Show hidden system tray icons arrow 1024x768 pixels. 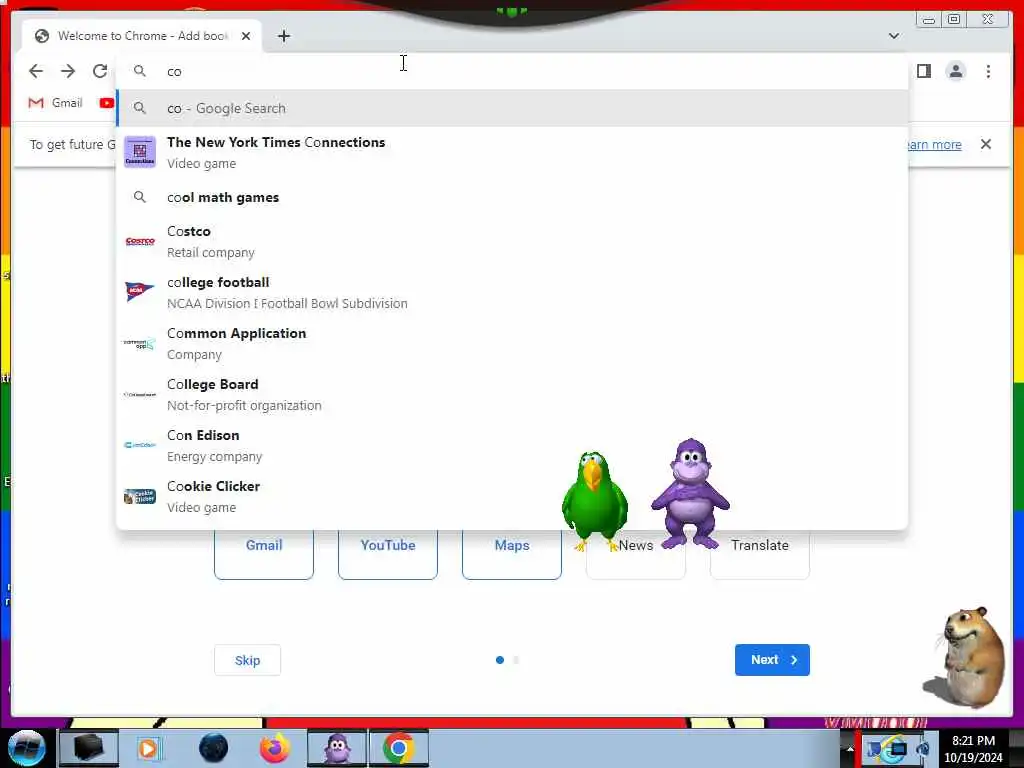tap(850, 749)
